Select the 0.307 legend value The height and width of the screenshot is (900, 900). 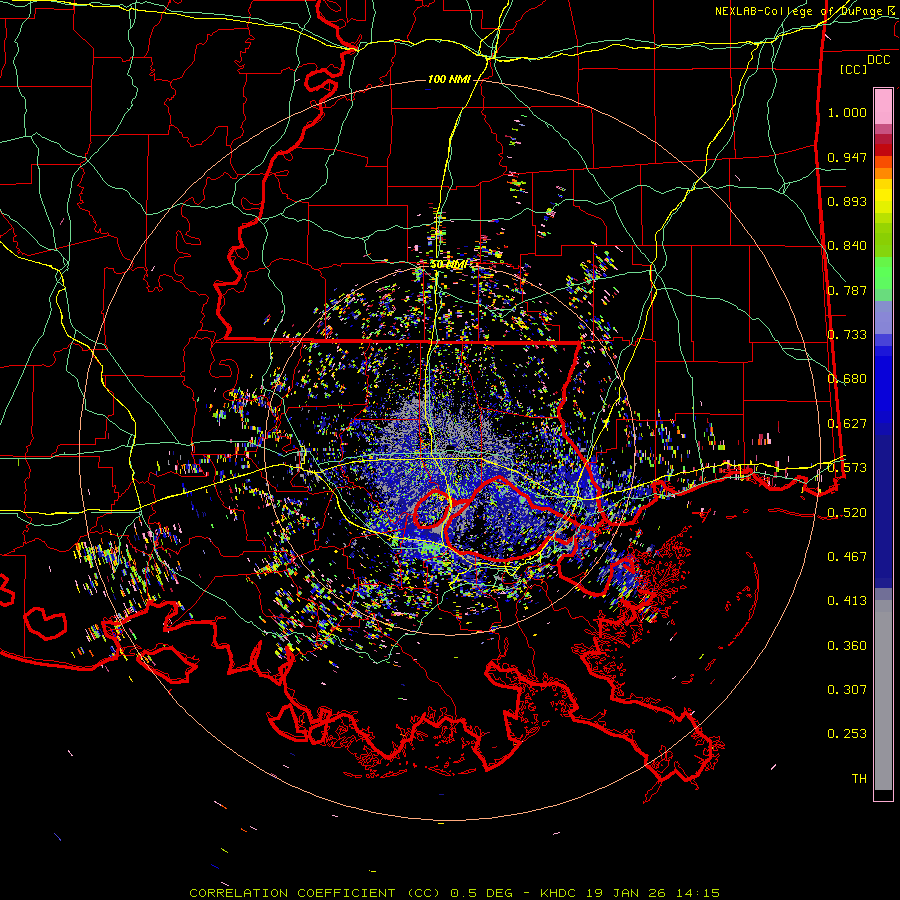847,689
